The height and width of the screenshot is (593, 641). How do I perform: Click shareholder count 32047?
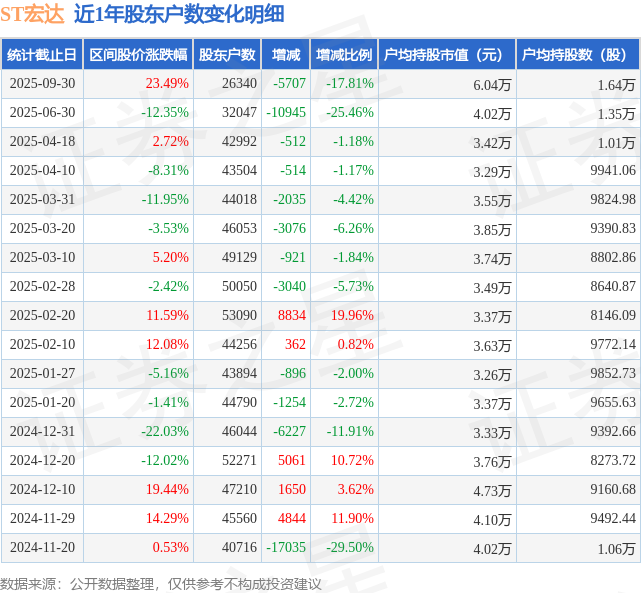(239, 112)
